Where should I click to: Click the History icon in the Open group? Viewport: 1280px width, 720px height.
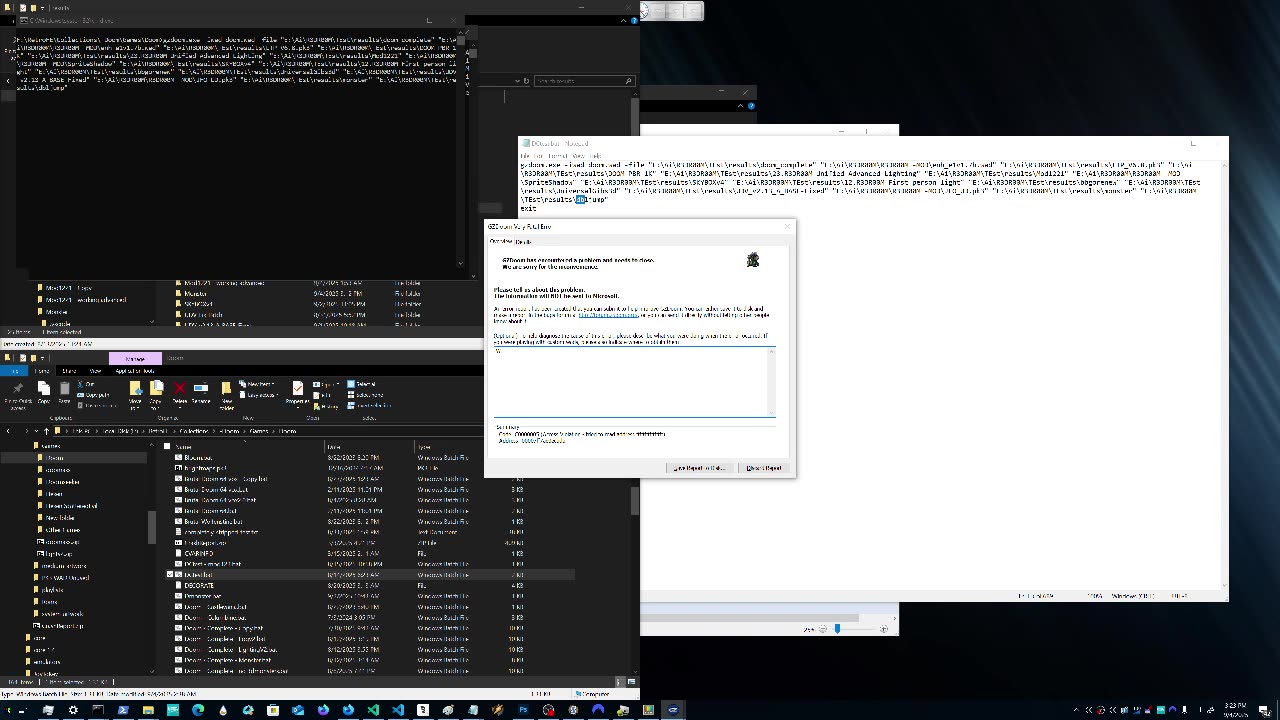point(325,406)
